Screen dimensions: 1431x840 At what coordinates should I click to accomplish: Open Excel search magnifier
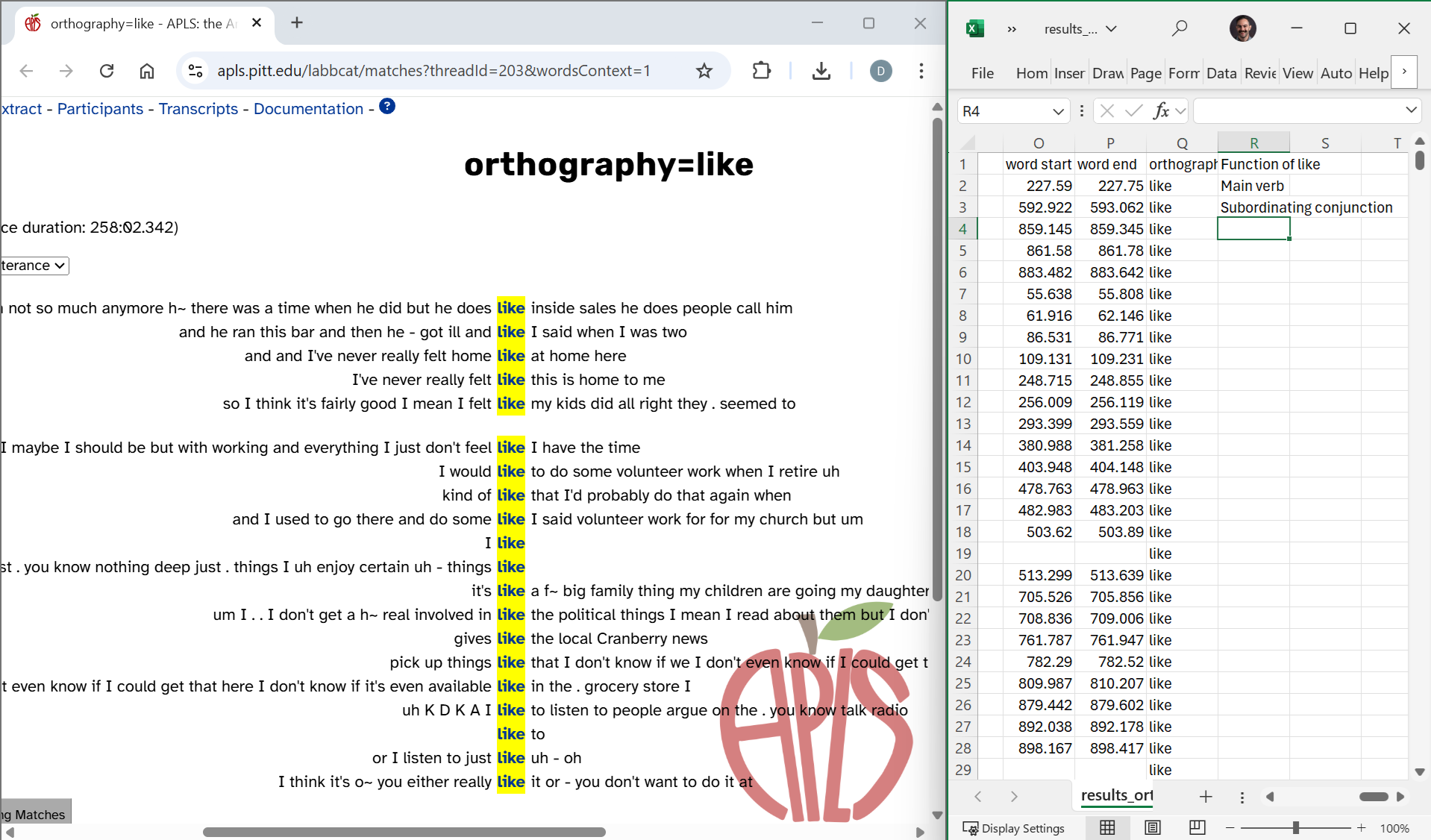pos(1179,28)
